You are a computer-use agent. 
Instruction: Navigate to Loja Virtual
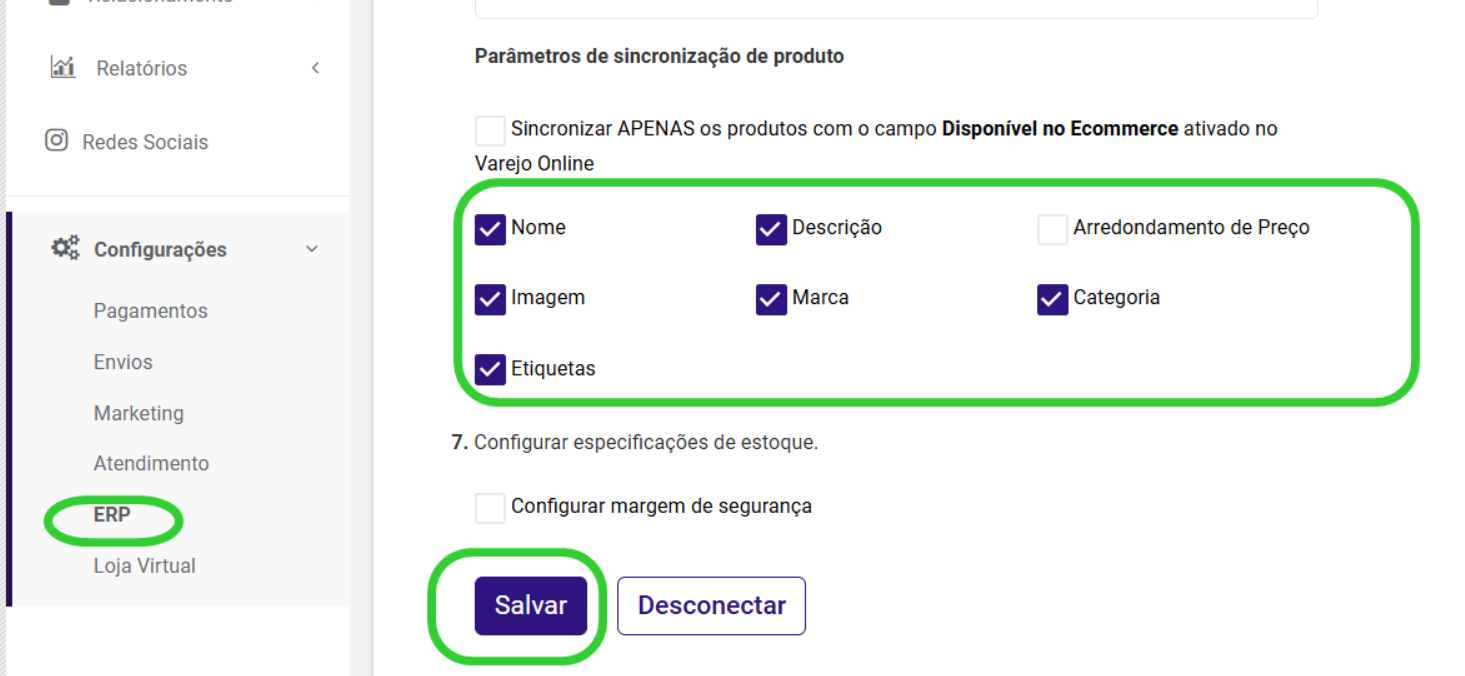[x=144, y=566]
